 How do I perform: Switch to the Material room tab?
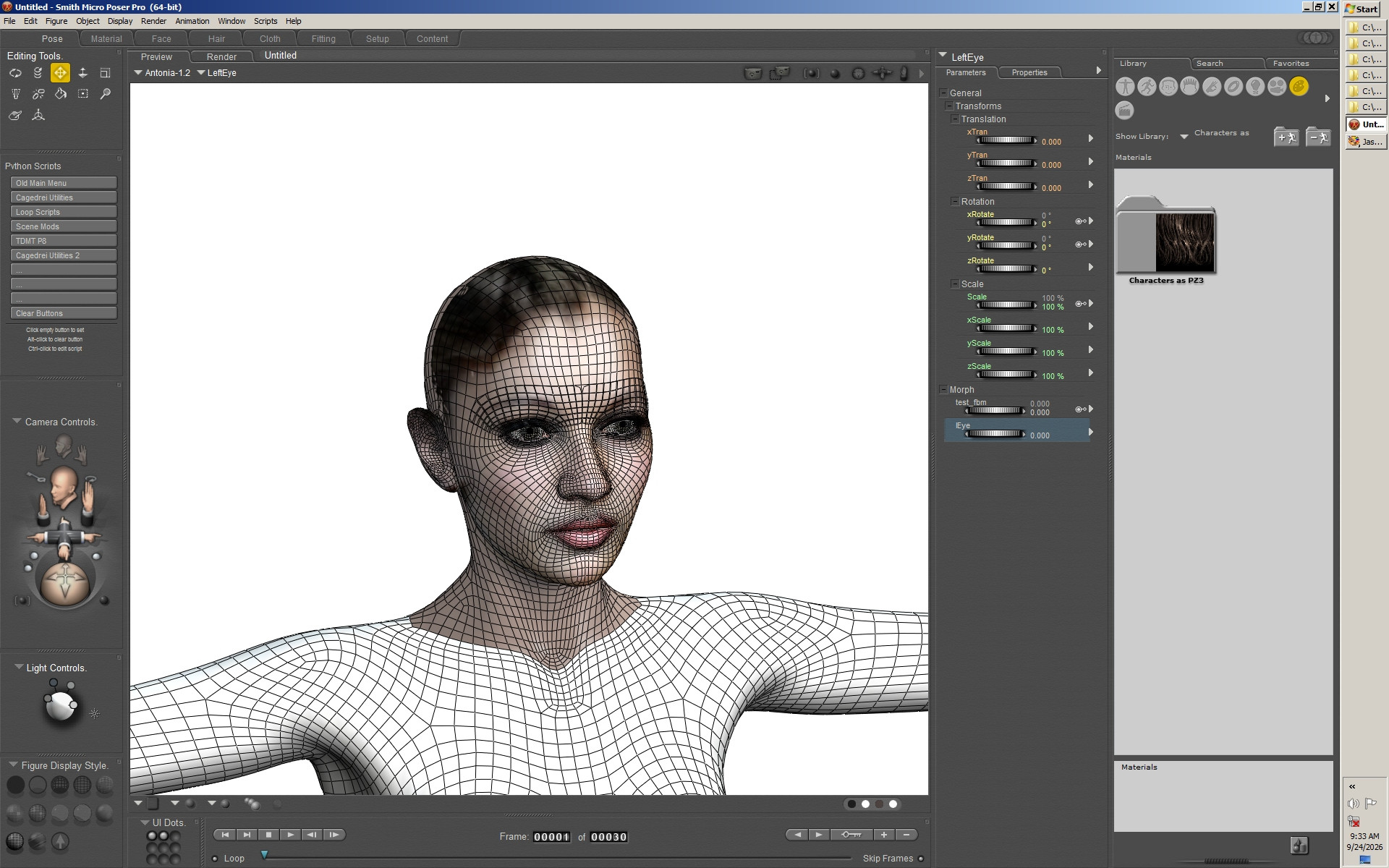pos(106,39)
